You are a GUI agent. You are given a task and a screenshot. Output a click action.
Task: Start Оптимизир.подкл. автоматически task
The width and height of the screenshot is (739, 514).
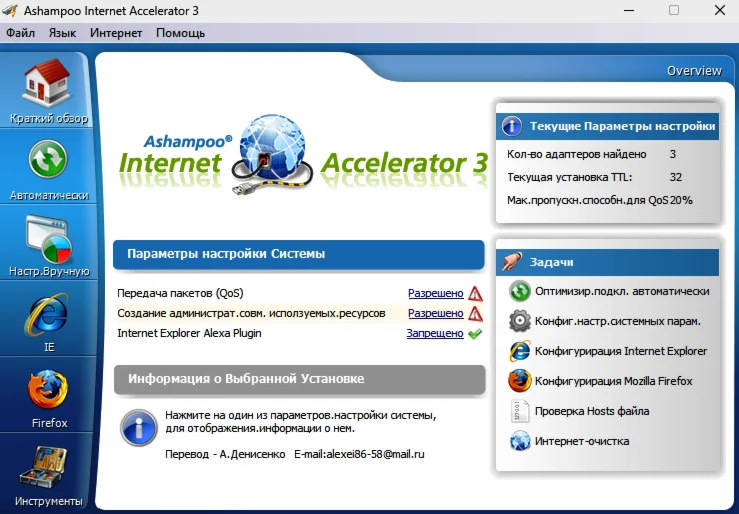[x=622, y=292]
